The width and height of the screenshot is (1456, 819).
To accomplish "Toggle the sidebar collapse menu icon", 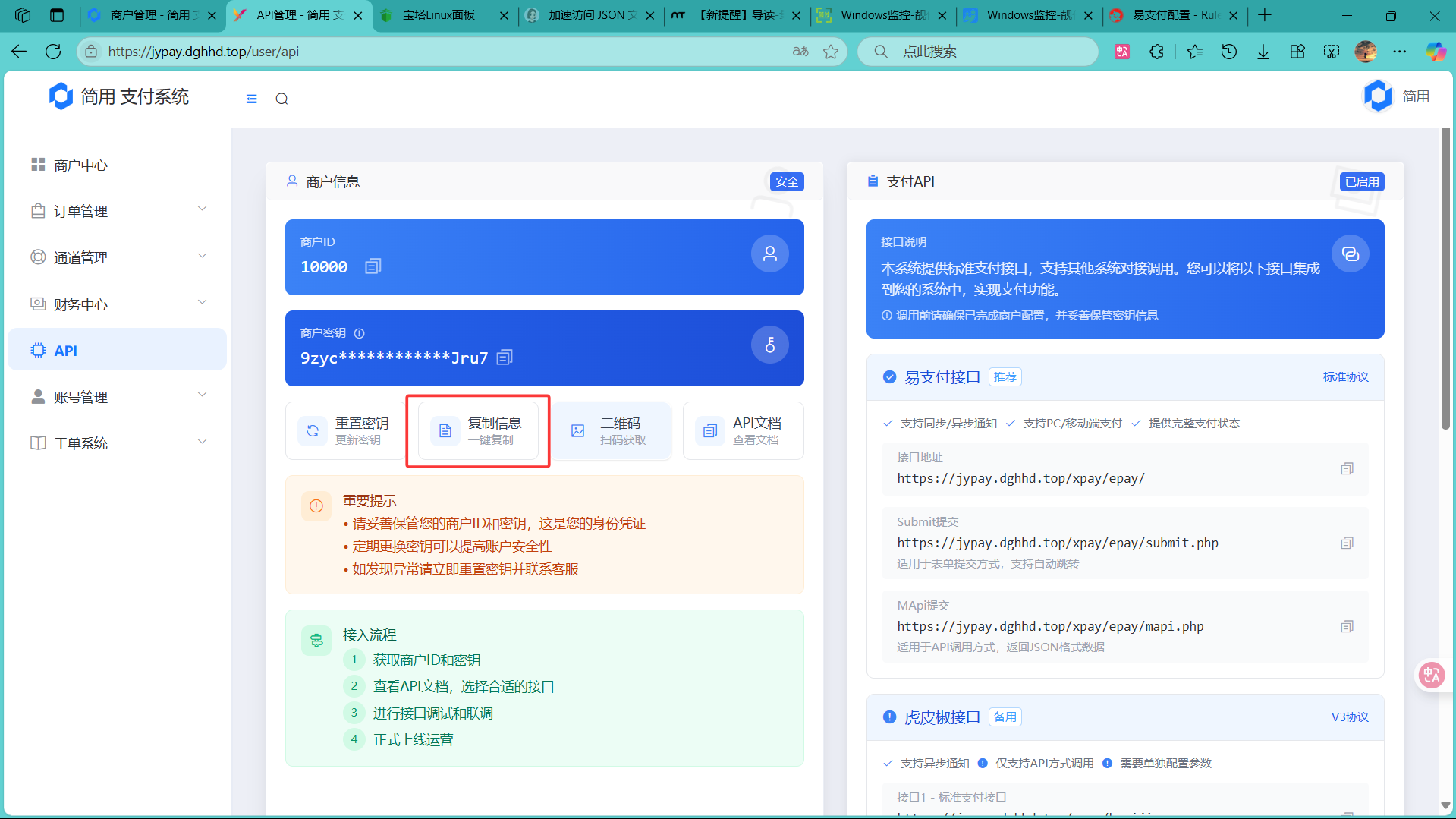I will click(x=252, y=99).
